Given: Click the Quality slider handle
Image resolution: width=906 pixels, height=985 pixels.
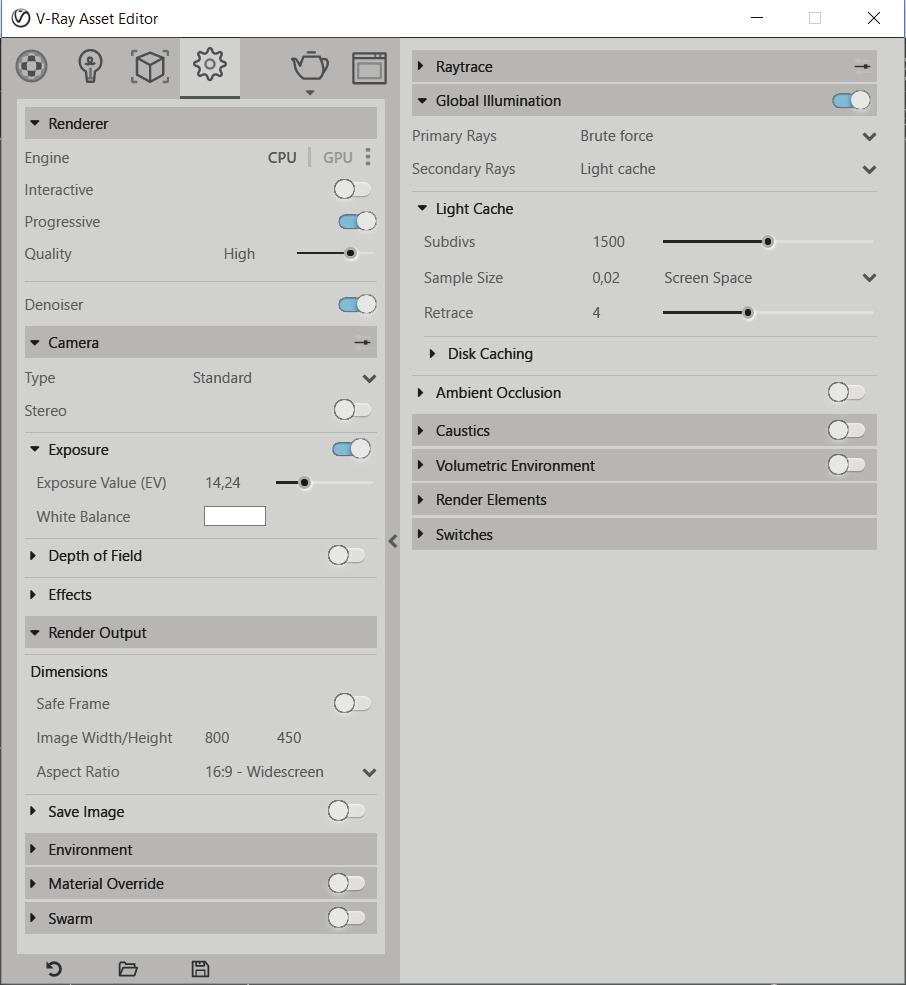Looking at the screenshot, I should pyautogui.click(x=351, y=253).
